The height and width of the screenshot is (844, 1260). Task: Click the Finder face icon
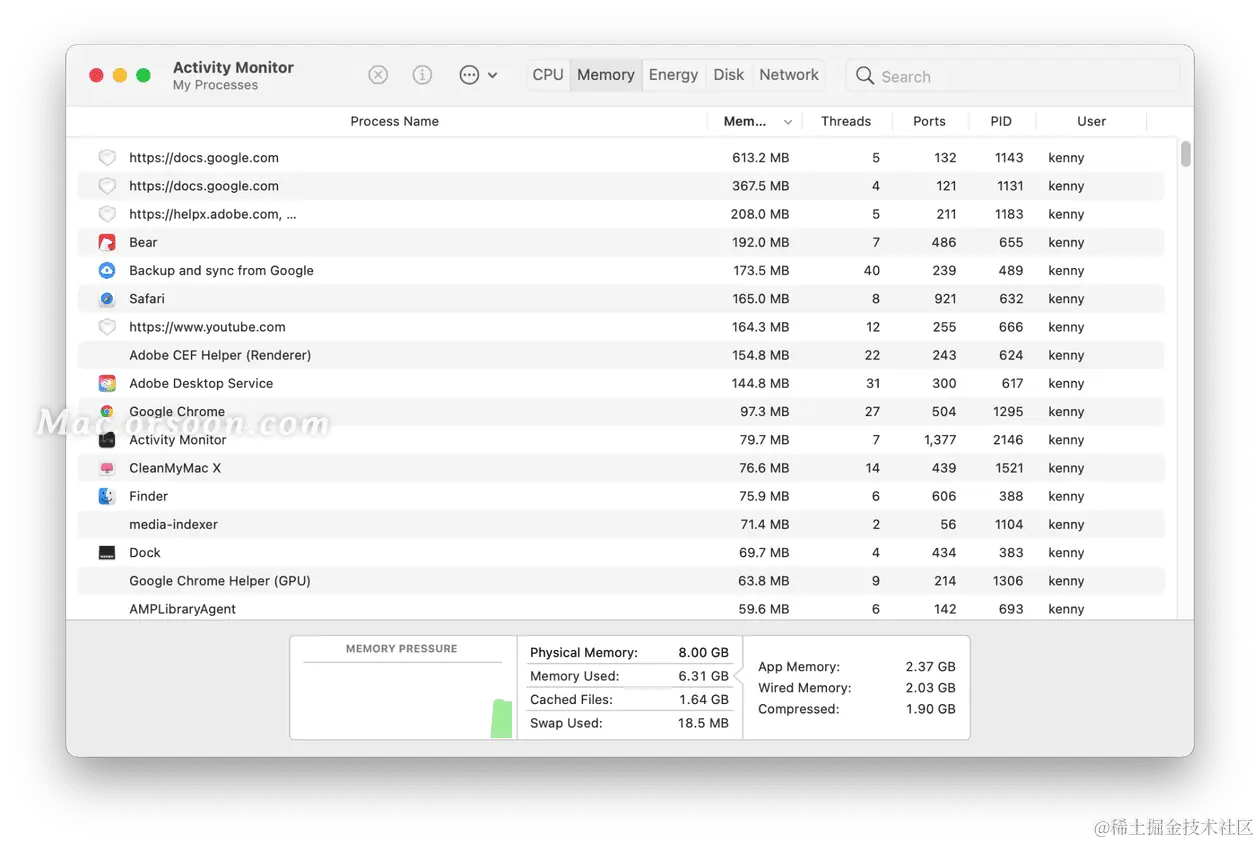(107, 496)
